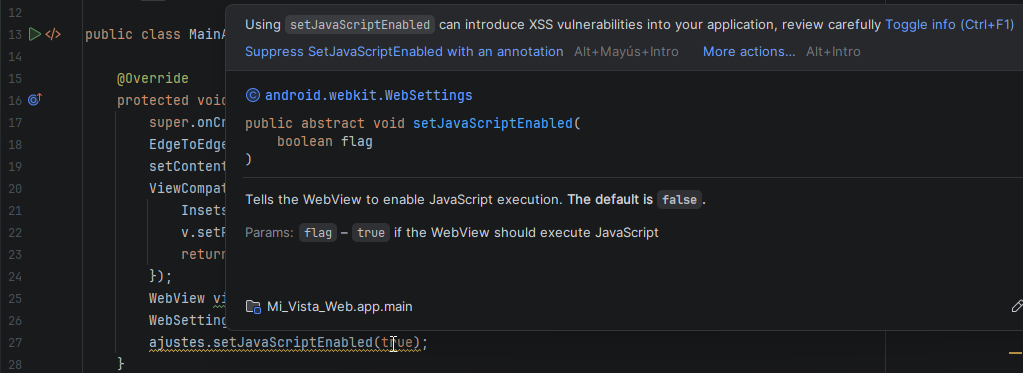Click line number 20 in gutter
1023x373 pixels.
[x=14, y=189]
